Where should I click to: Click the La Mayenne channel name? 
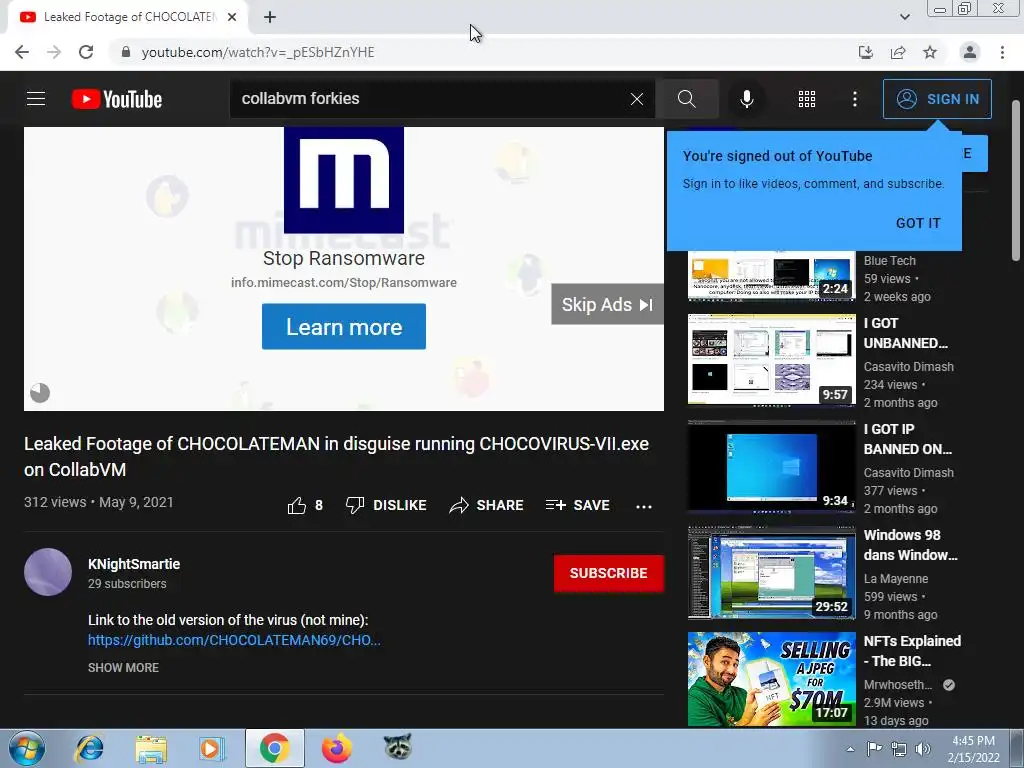[x=896, y=579]
